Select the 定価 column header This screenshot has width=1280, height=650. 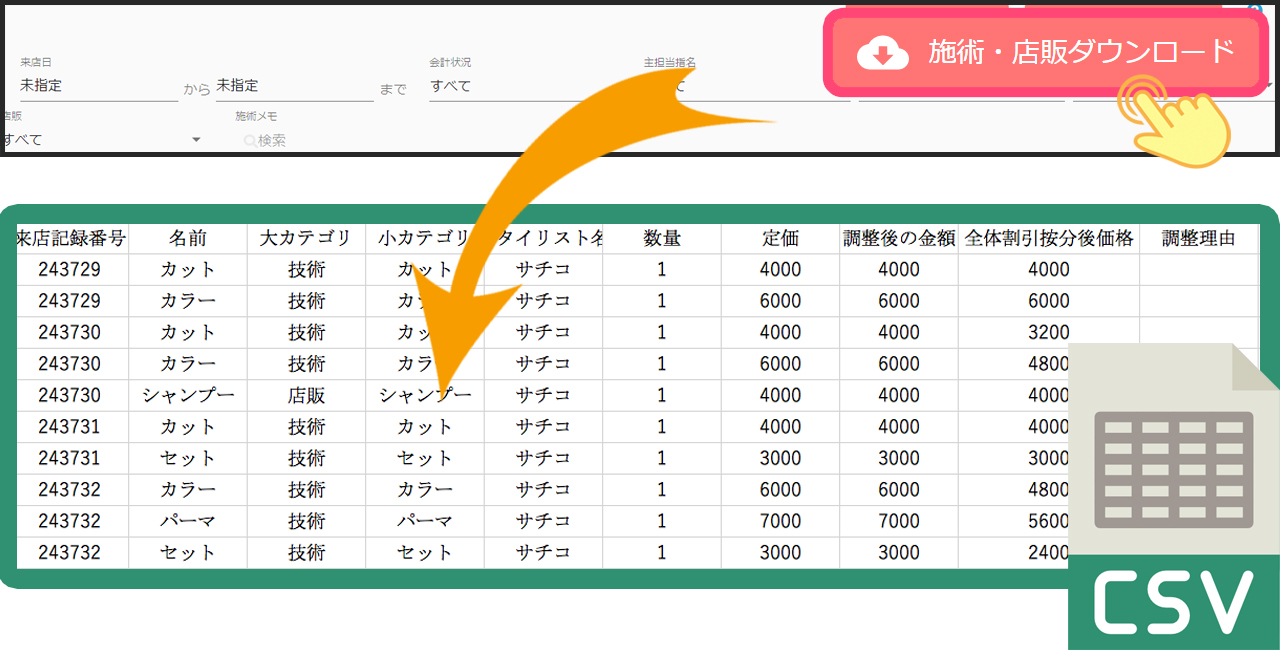pyautogui.click(x=780, y=238)
